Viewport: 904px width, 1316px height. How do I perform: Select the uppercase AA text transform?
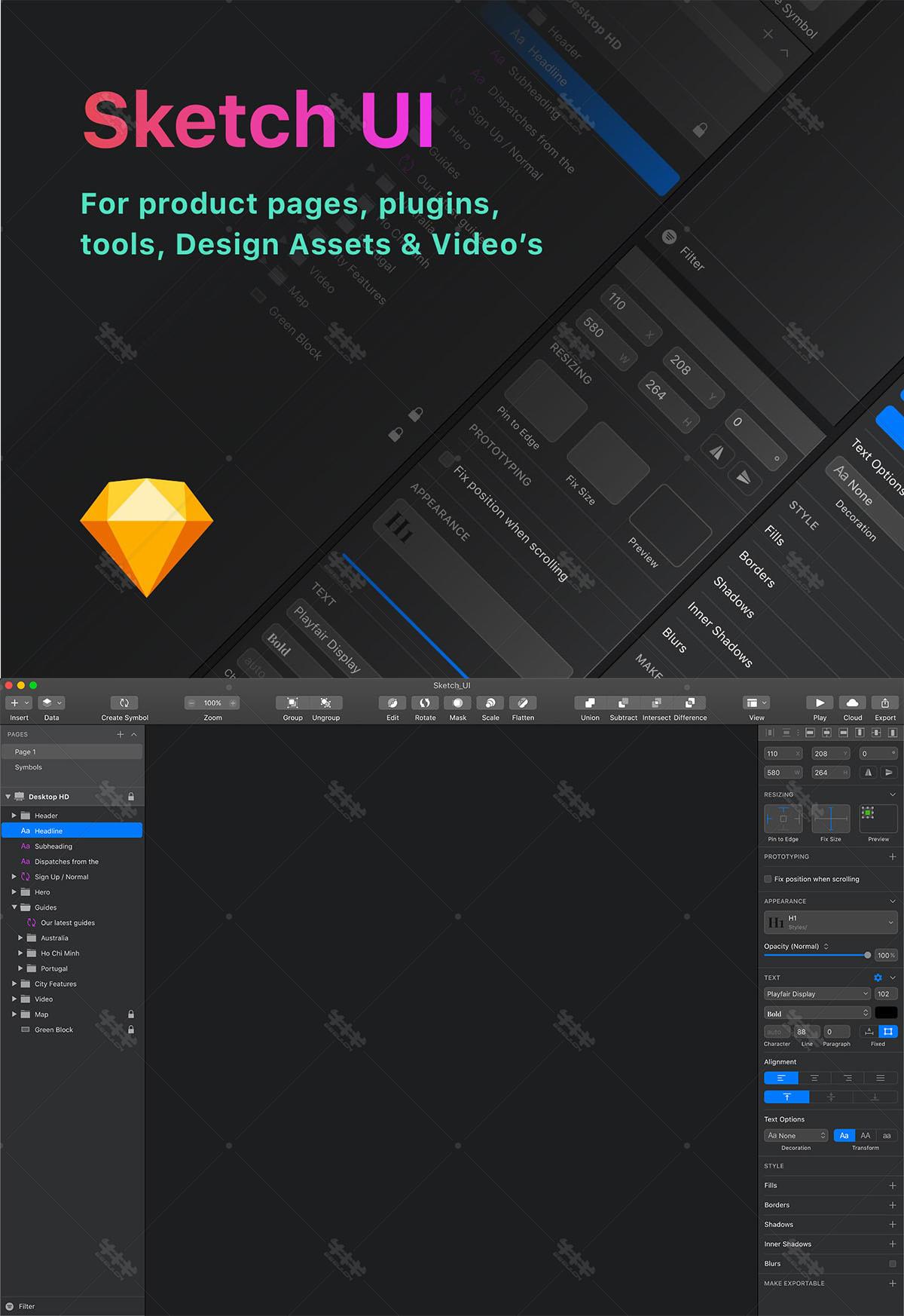[866, 1136]
